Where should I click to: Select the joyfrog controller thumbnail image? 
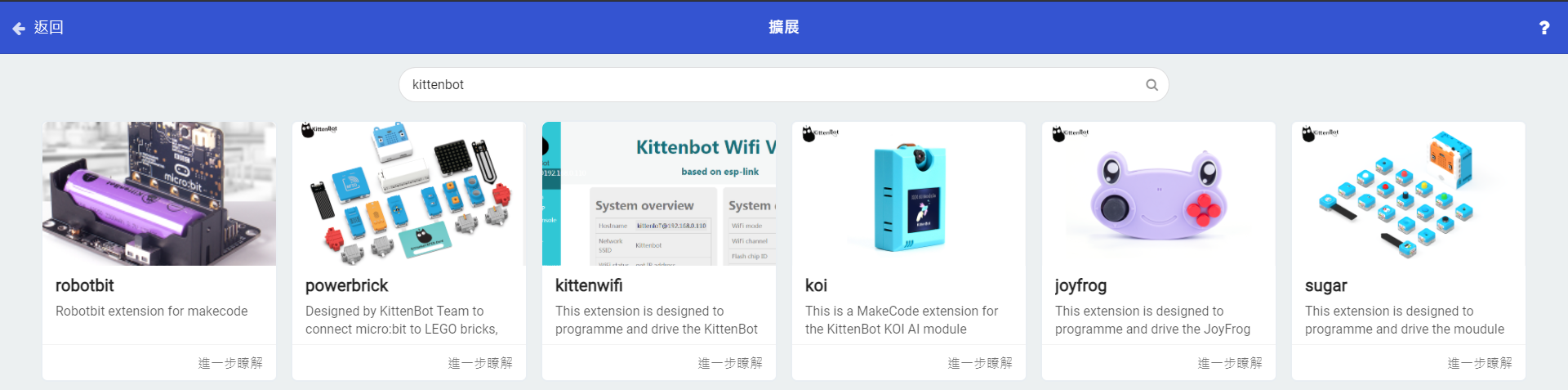tap(1158, 194)
